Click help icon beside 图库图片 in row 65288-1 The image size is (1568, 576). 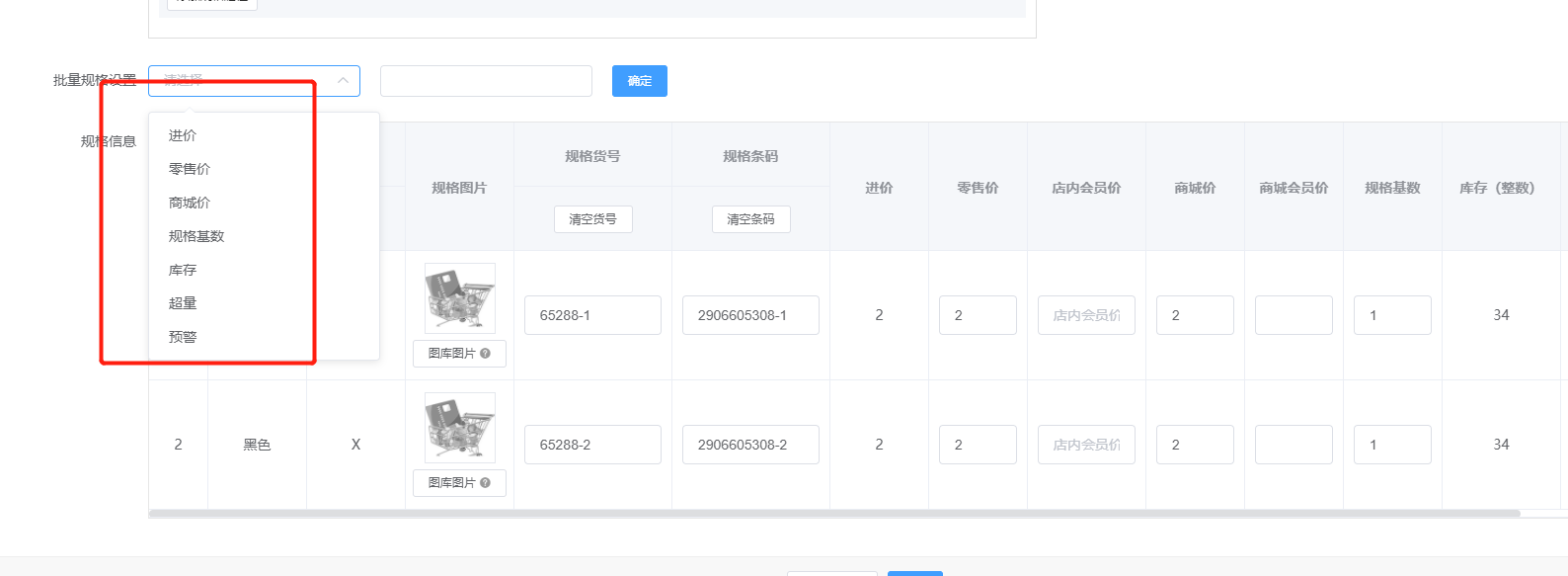[x=485, y=354]
